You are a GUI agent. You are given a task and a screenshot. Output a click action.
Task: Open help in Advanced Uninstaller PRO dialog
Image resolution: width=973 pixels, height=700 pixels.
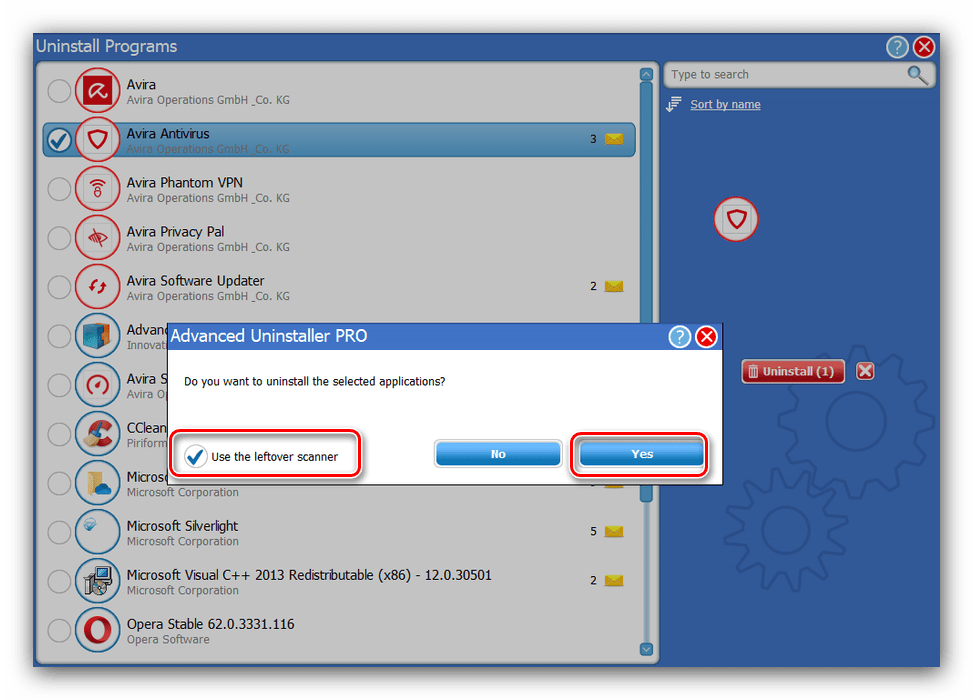point(679,336)
